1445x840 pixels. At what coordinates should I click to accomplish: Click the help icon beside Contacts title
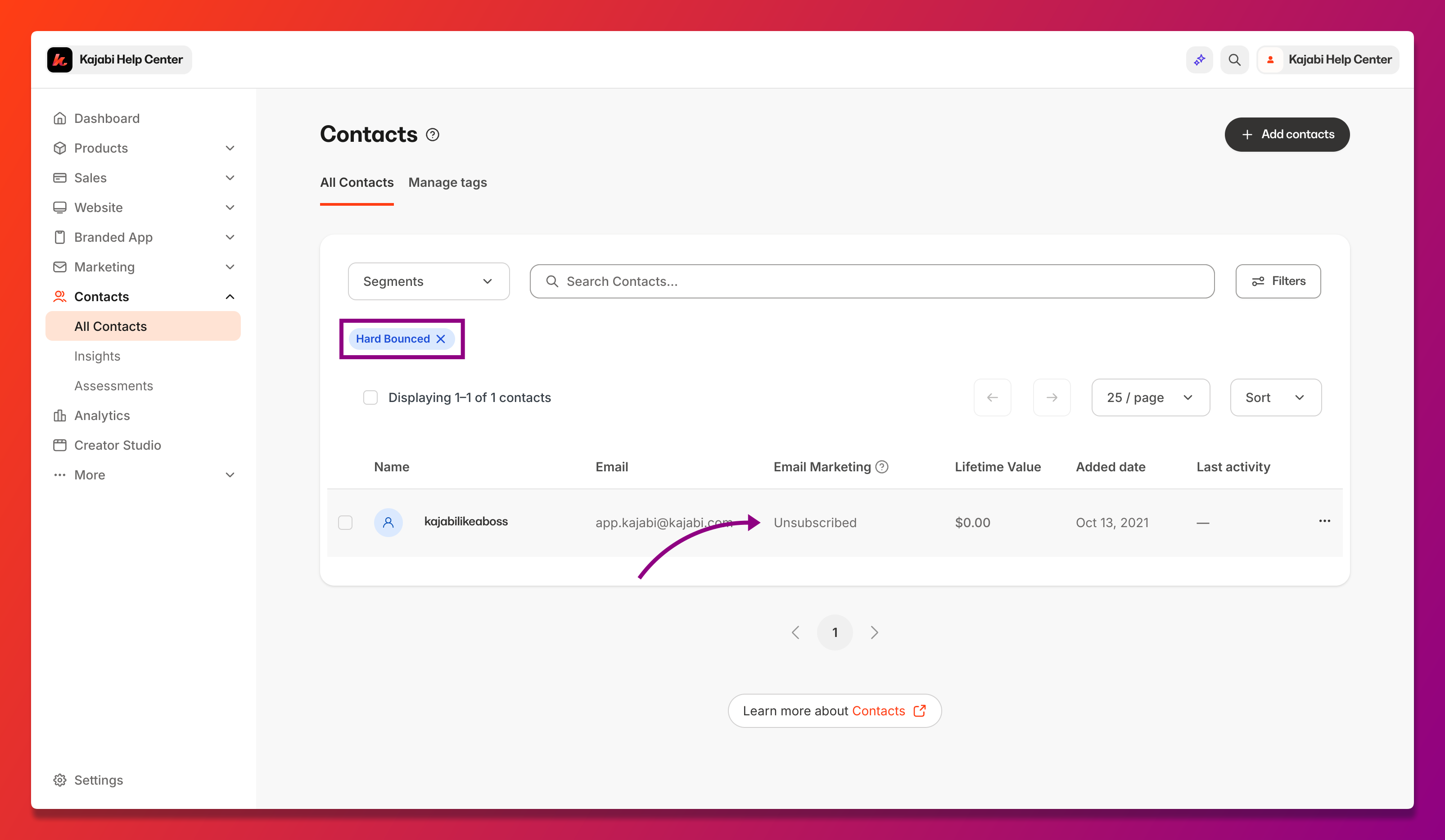(433, 135)
